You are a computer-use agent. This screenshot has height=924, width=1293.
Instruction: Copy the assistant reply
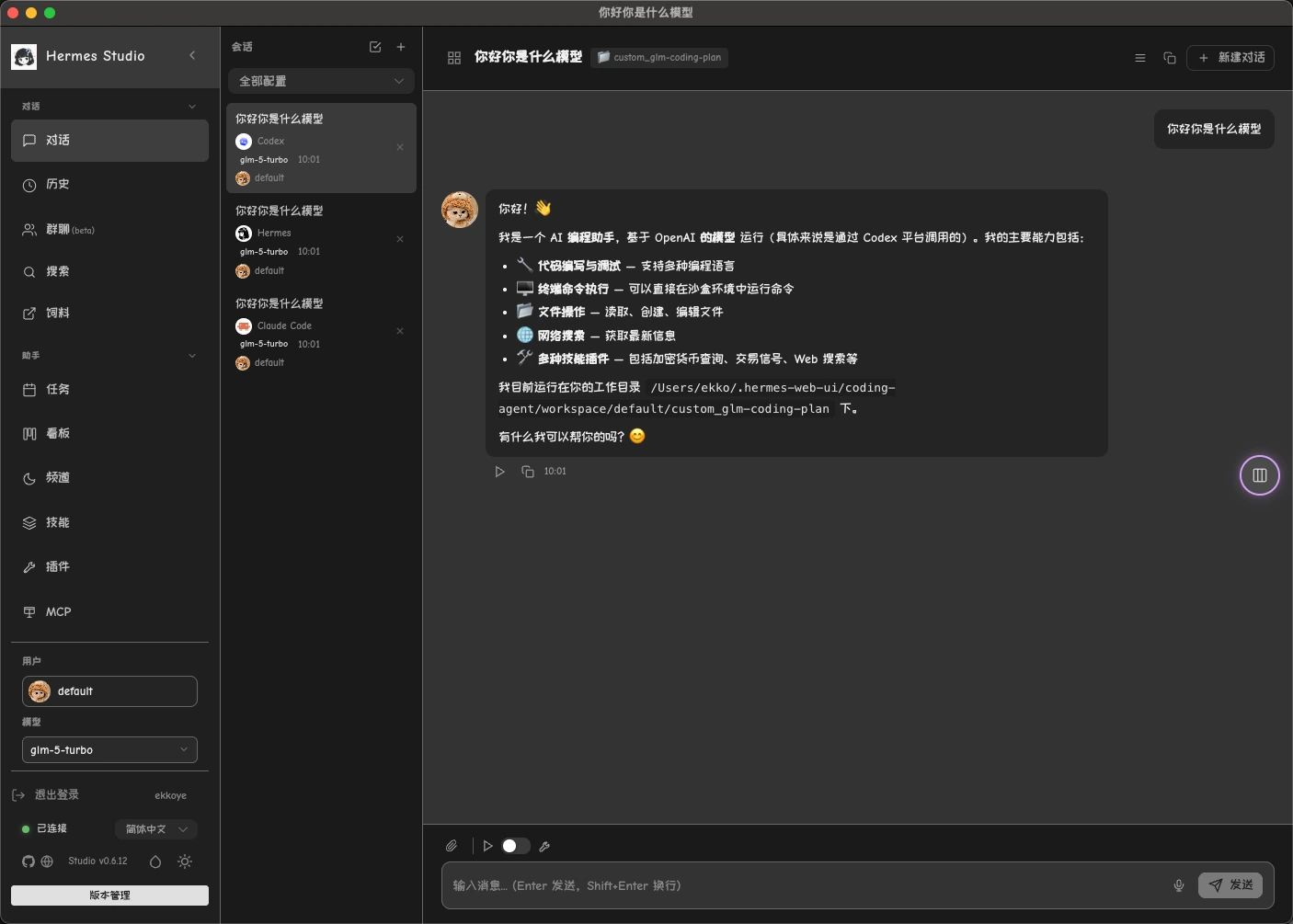click(528, 472)
